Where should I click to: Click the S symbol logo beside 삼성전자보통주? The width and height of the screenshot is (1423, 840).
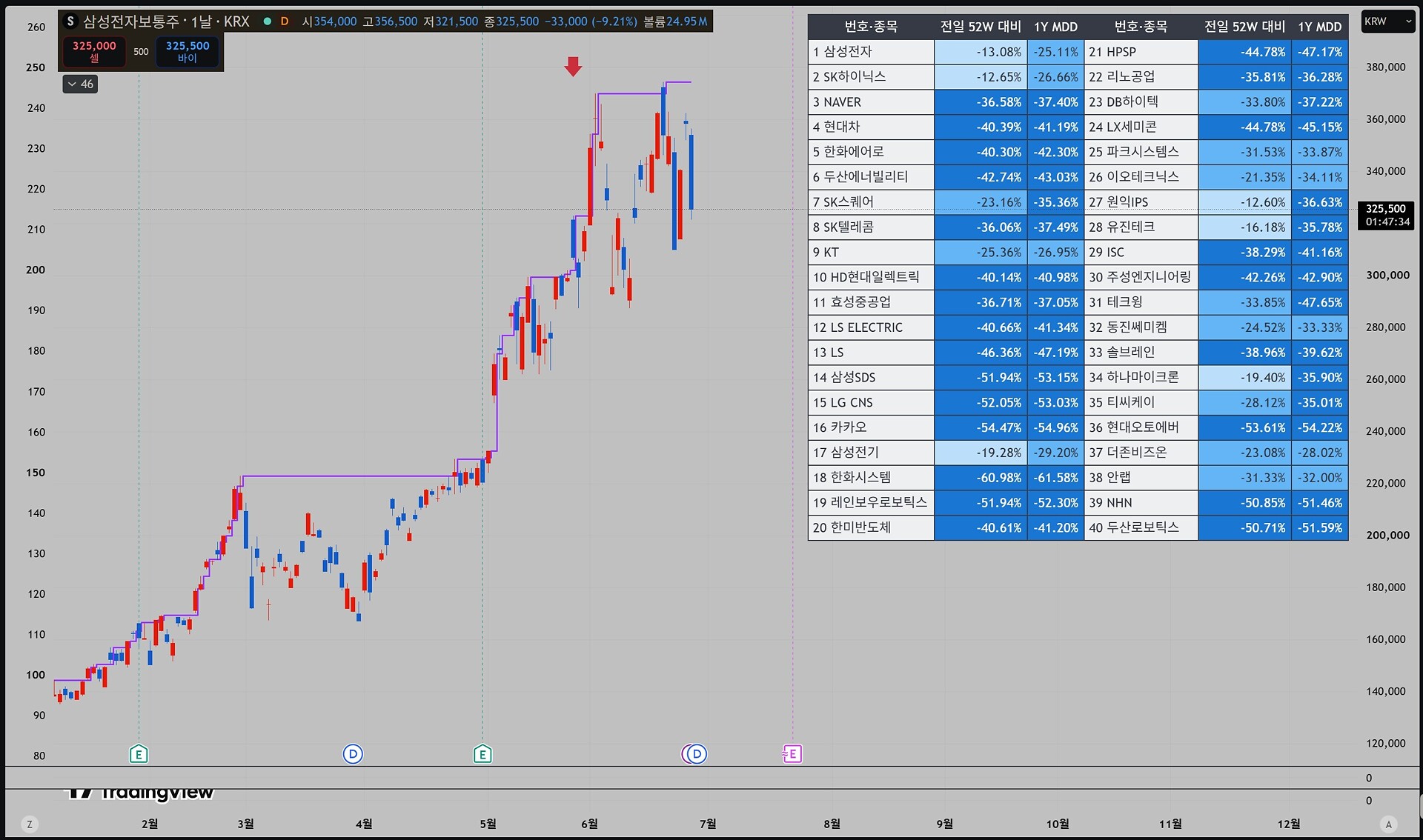70,21
